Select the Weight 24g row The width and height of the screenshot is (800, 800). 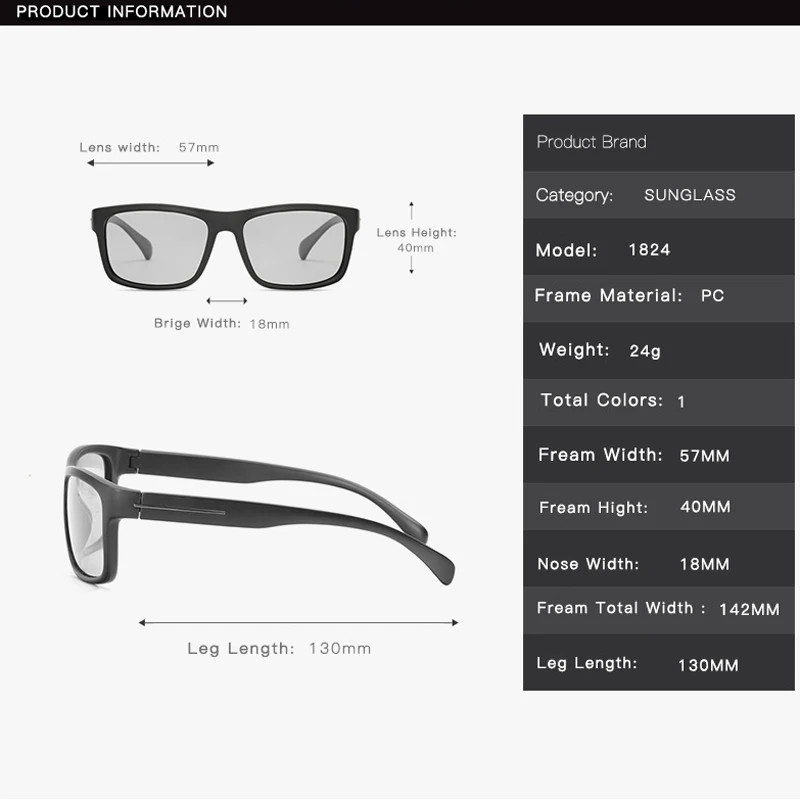(x=659, y=351)
